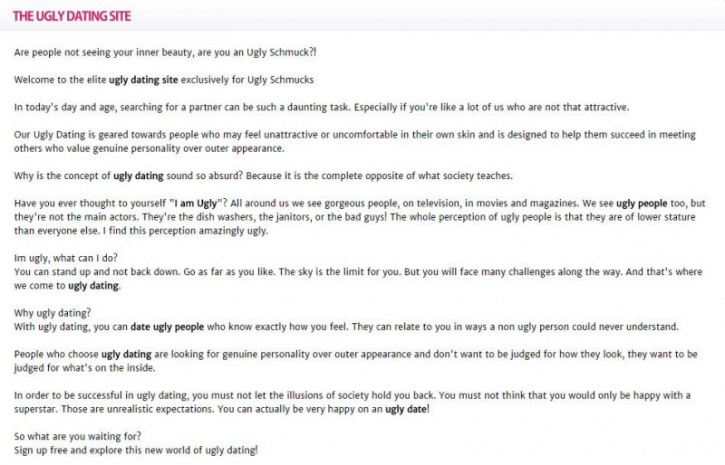Click 'Sign up free and explore' line

click(x=136, y=450)
